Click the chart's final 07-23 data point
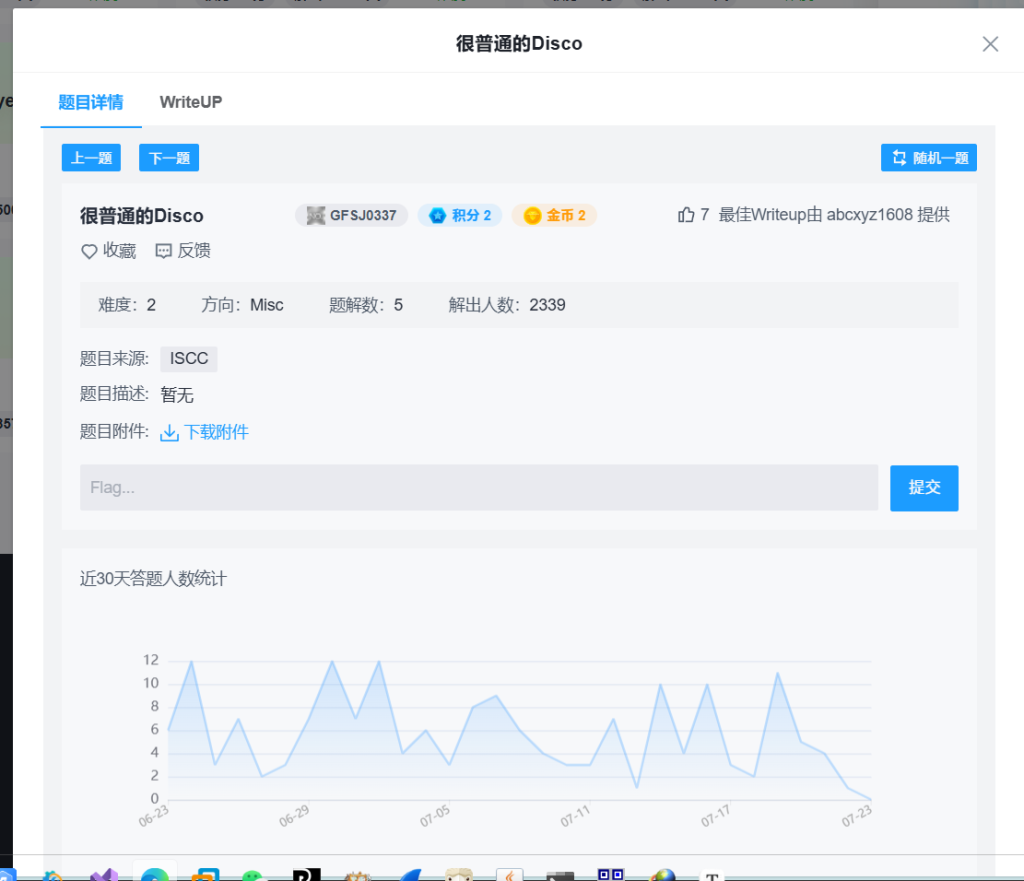The height and width of the screenshot is (881, 1024). click(x=871, y=799)
